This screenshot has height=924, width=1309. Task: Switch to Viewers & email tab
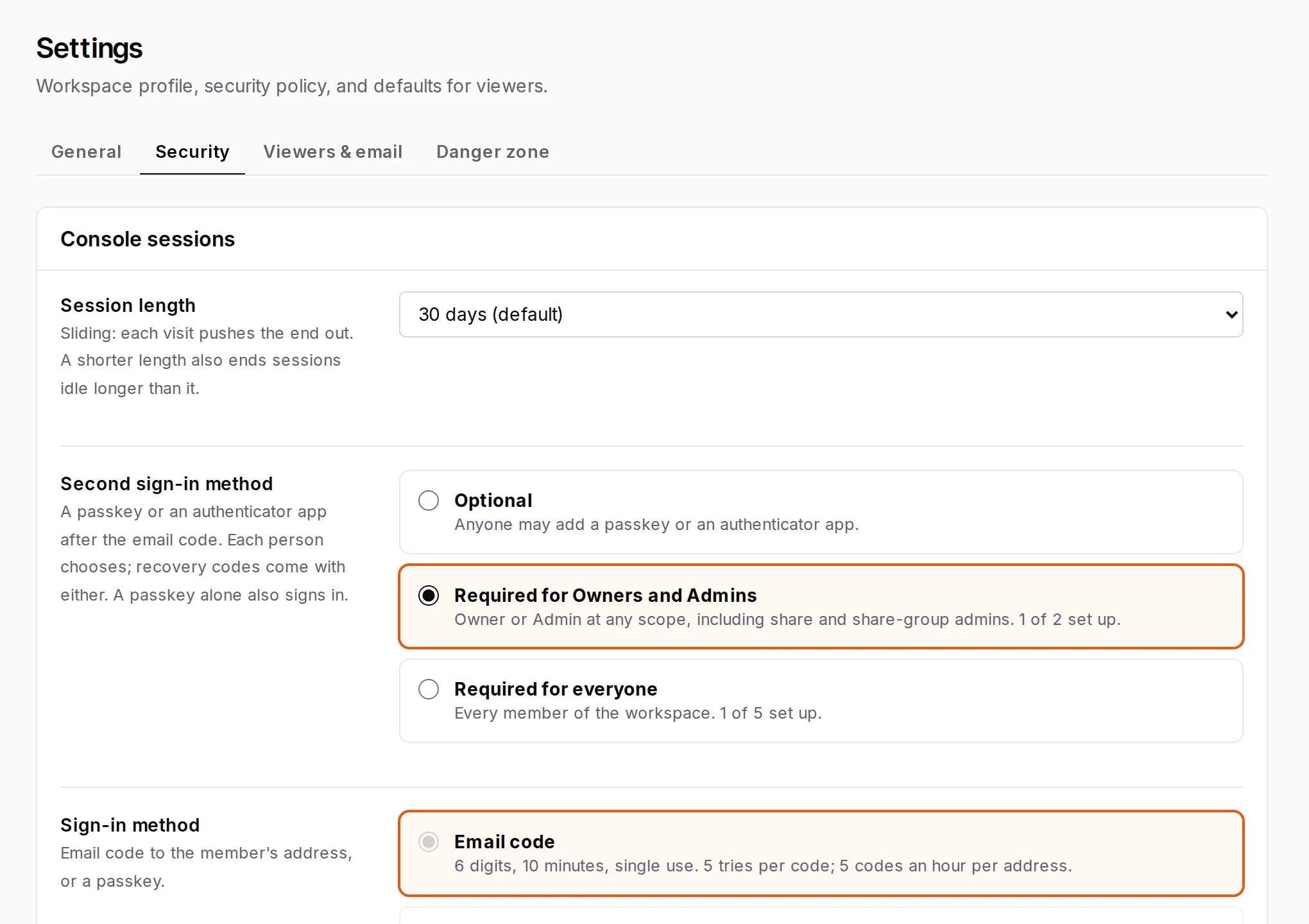click(x=332, y=151)
